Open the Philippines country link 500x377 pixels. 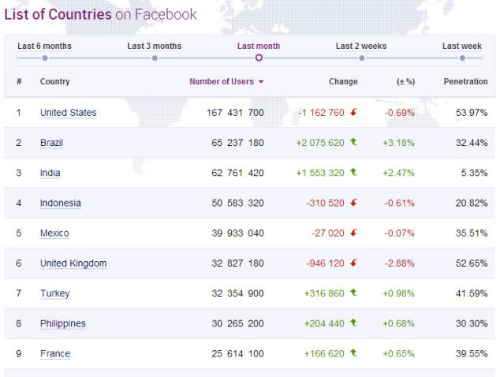(x=63, y=324)
